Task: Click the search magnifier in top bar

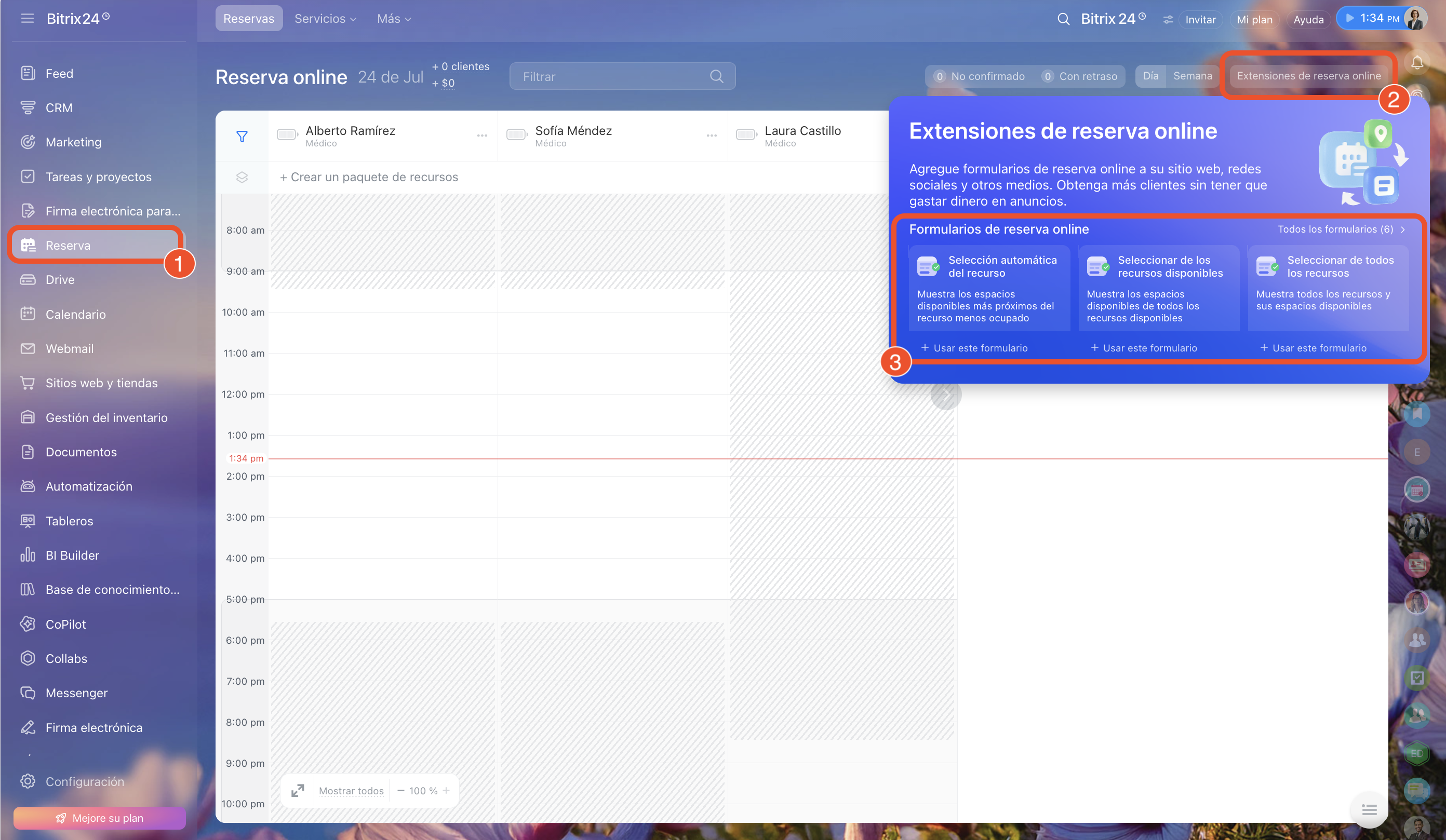Action: point(1063,19)
